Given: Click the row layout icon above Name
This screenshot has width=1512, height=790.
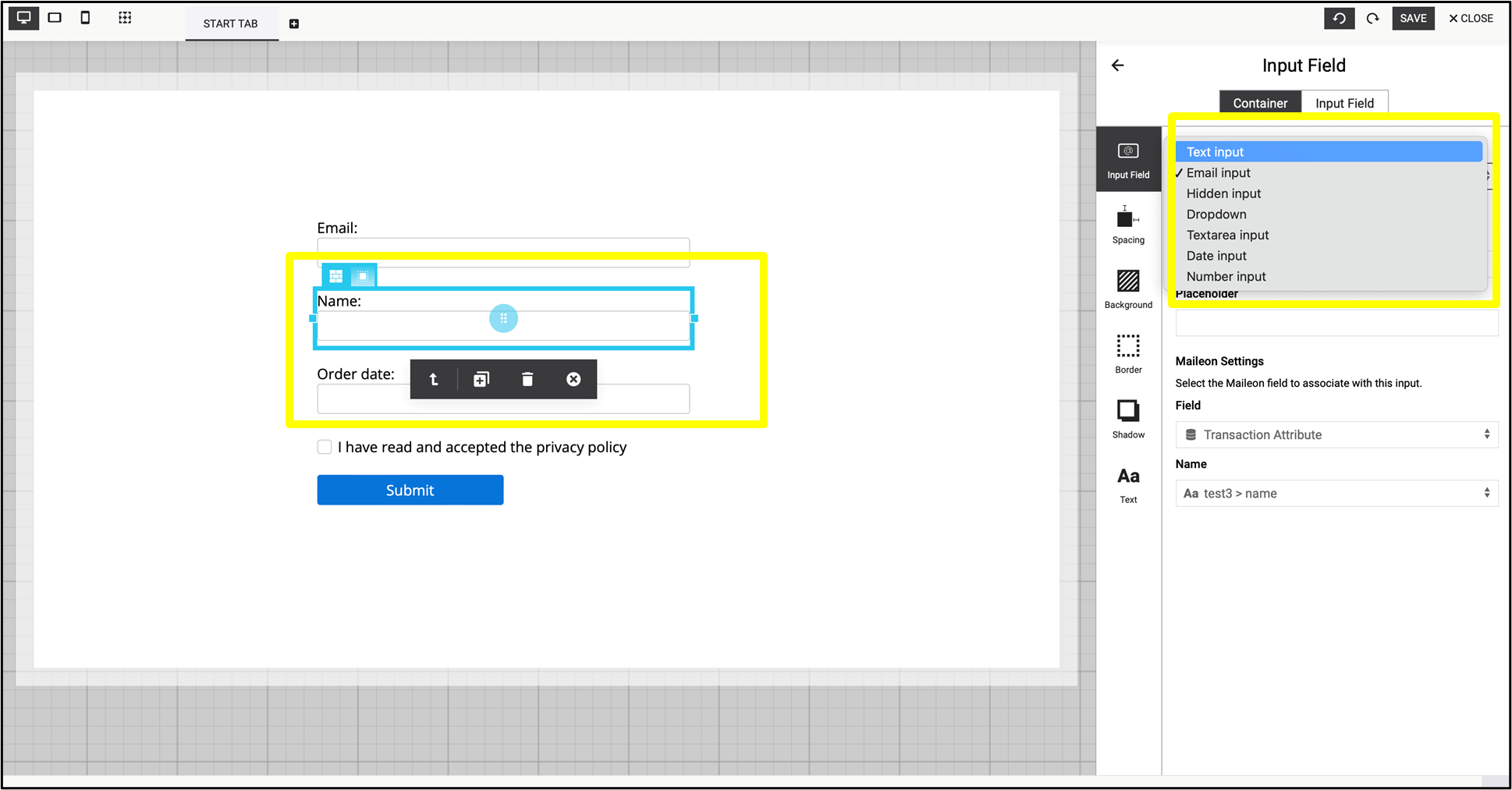Looking at the screenshot, I should click(336, 276).
